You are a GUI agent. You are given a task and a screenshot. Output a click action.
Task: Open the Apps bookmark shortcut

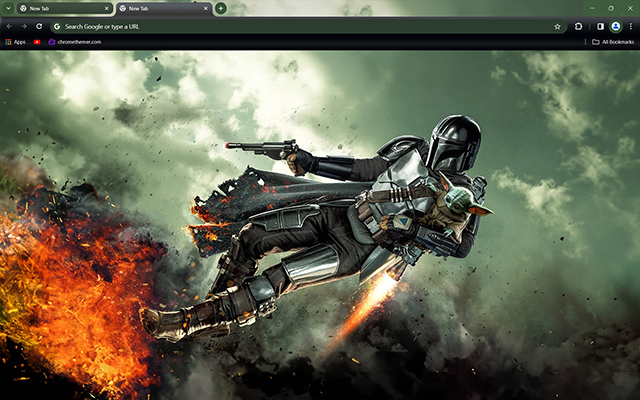point(15,42)
